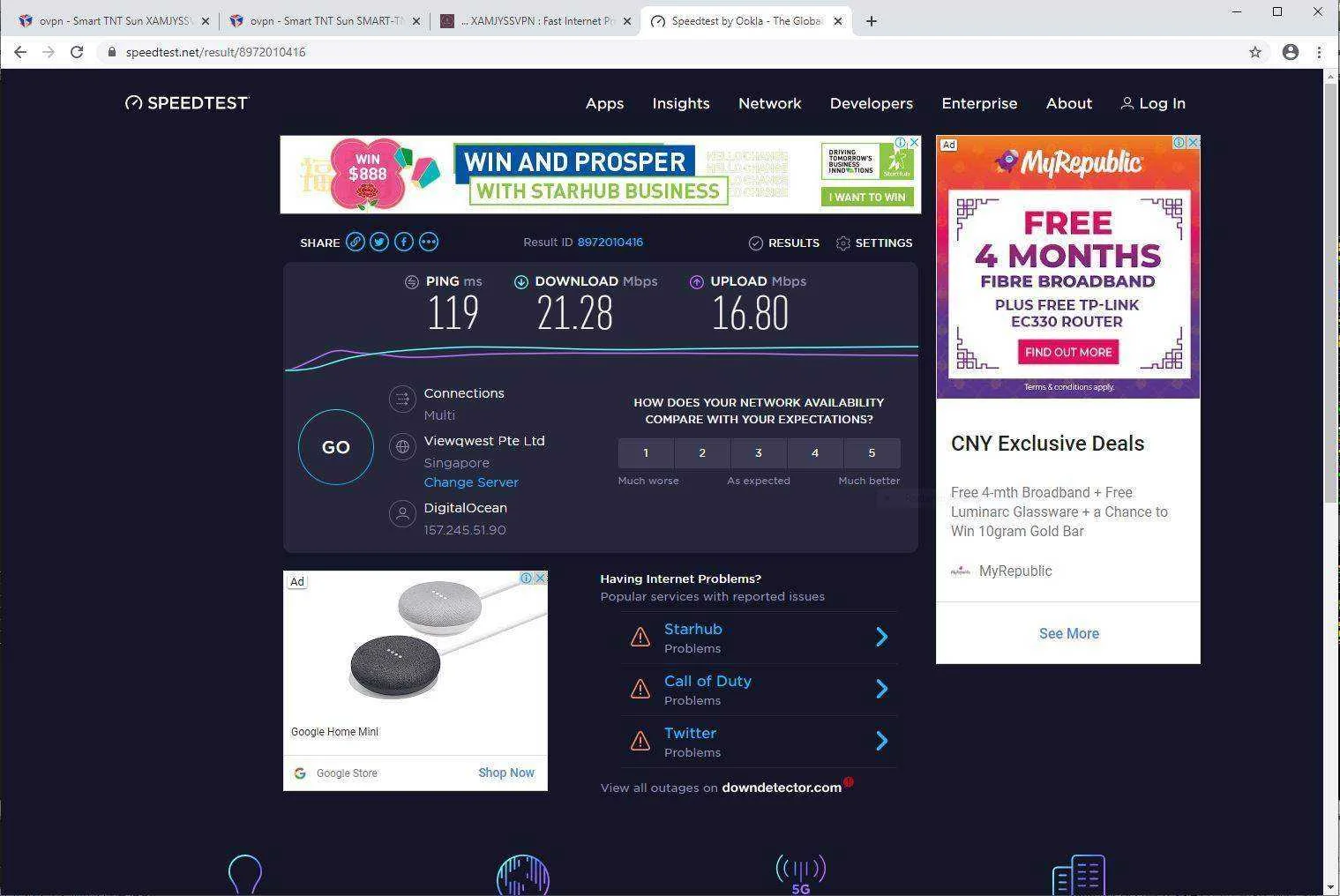Switch to XAMJYSSVPN Fast Internet tab

535,21
